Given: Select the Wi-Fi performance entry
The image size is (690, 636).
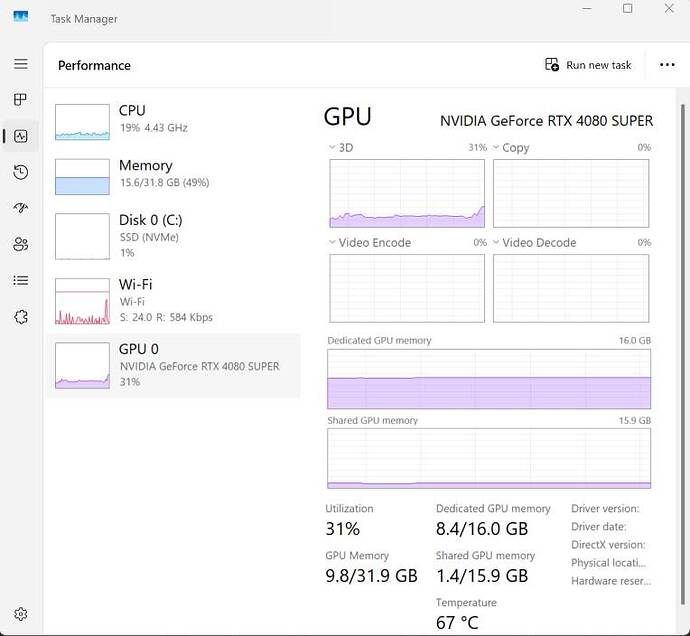Looking at the screenshot, I should 173,301.
